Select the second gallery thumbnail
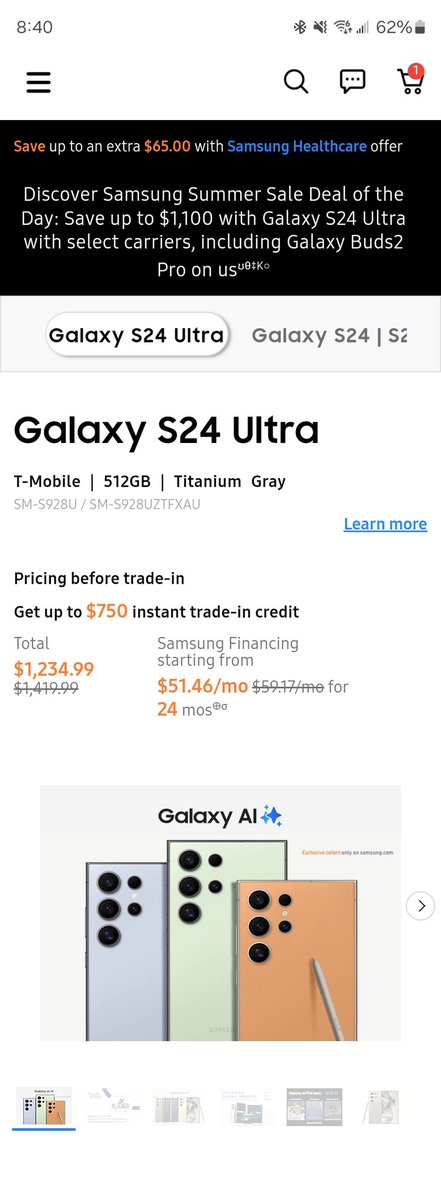 pos(112,1107)
